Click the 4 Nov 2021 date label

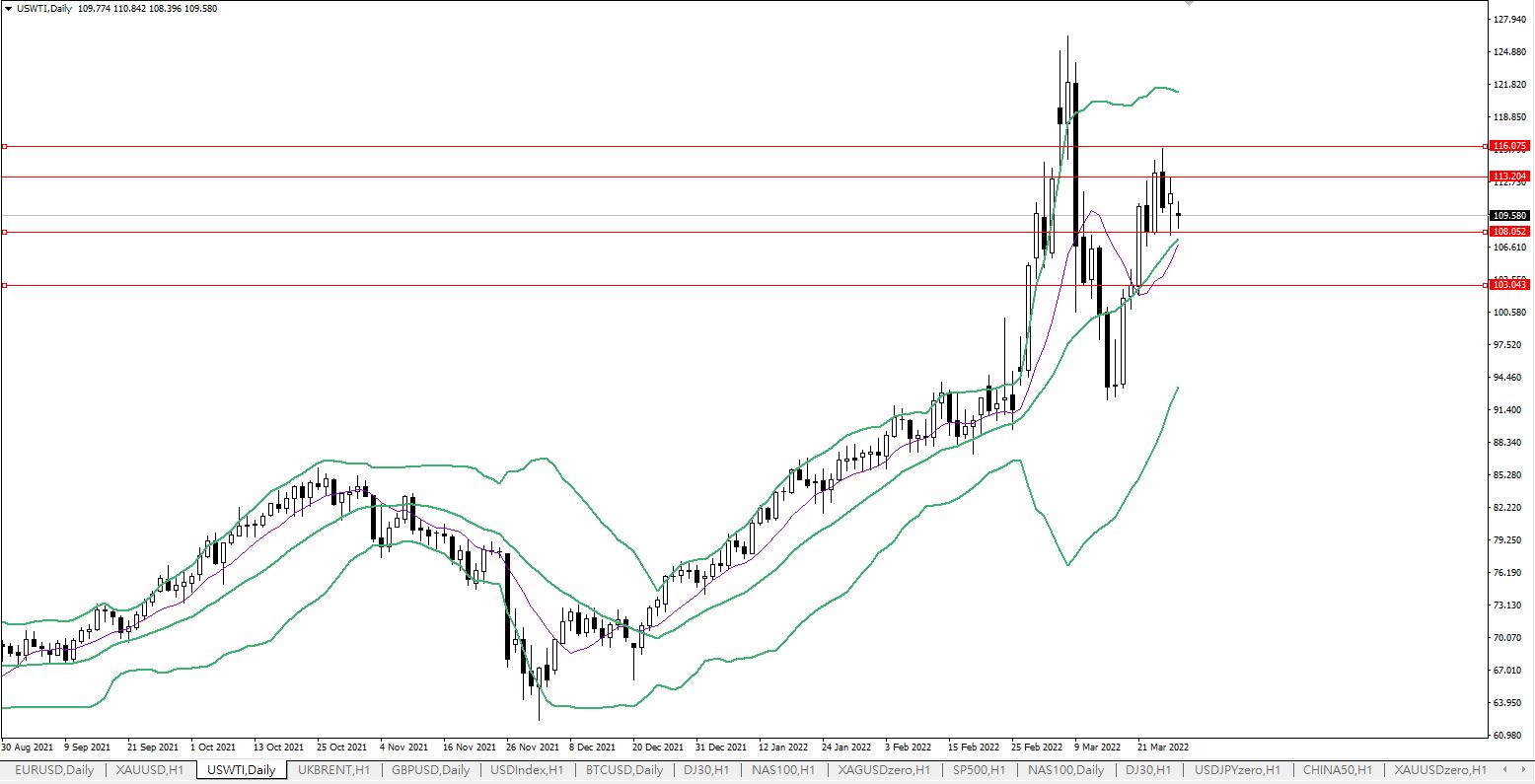(x=404, y=748)
